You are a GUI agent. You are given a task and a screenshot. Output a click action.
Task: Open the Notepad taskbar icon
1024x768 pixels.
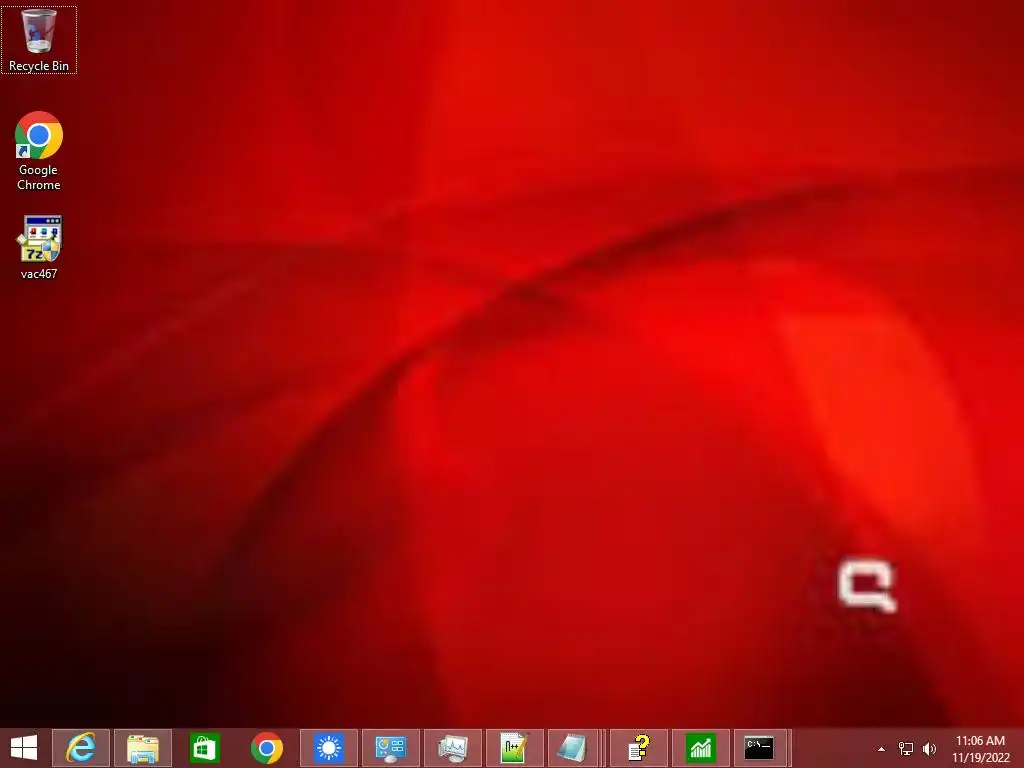(574, 748)
